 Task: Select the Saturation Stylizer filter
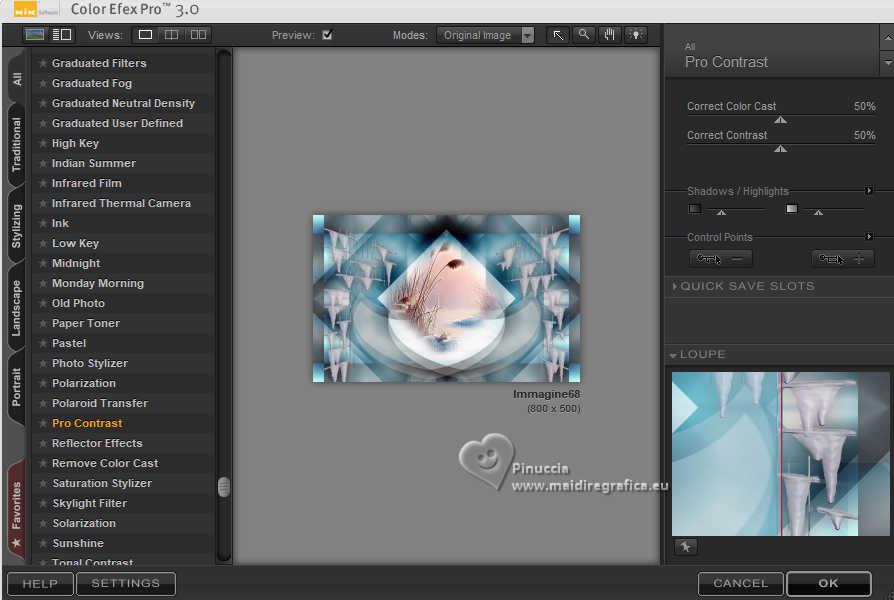[x=102, y=483]
